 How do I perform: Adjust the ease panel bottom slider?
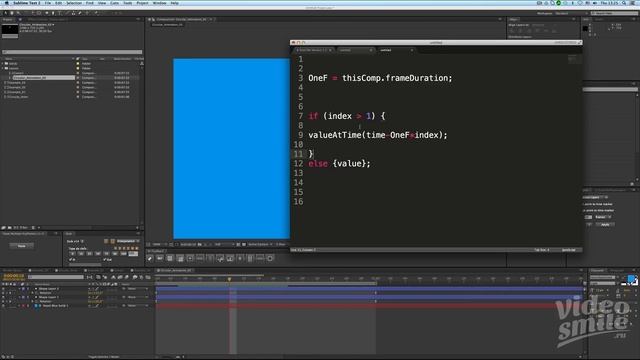click(x=86, y=264)
